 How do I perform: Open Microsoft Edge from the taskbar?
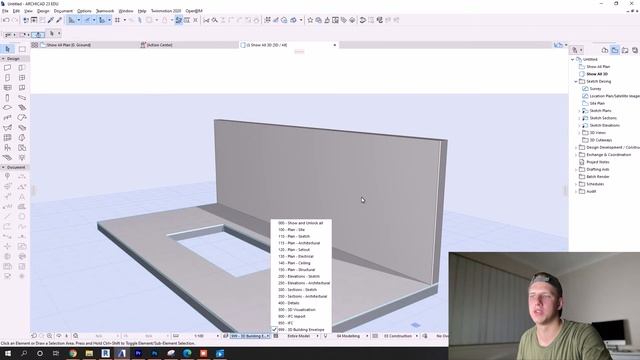(x=187, y=353)
